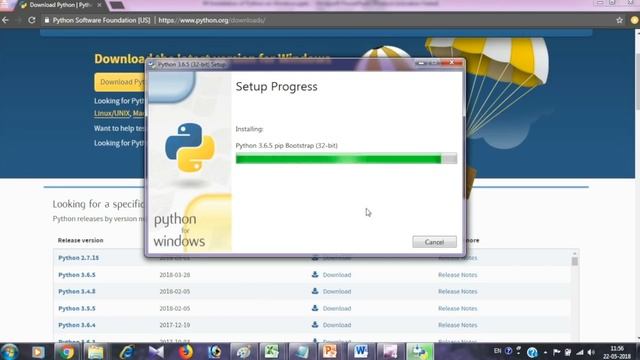Launch Internet Explorer from taskbar
Viewport: 640px width, 360px height.
coord(127,352)
